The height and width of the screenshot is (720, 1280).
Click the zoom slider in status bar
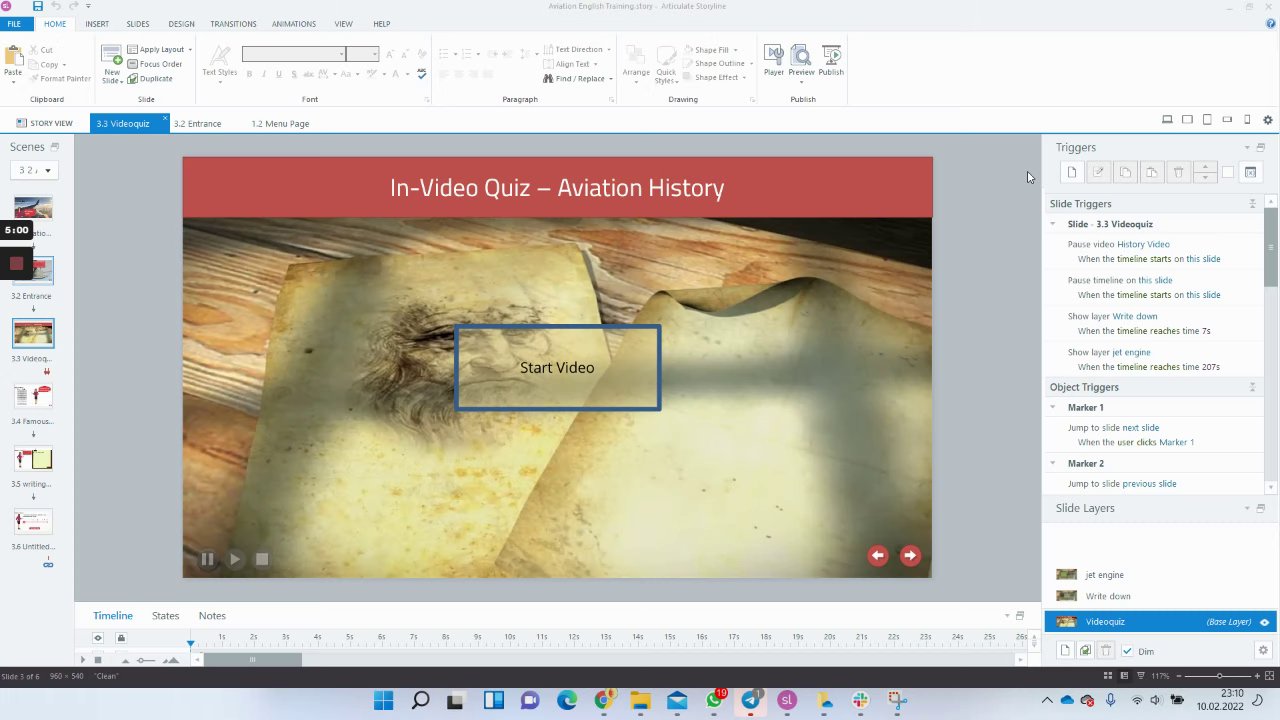pos(1218,676)
